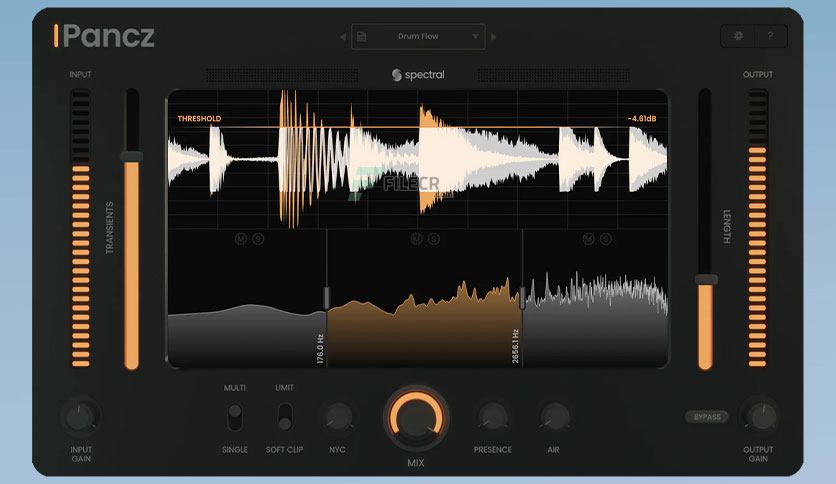This screenshot has width=836, height=484.
Task: Go to the next preset arrow
Action: pyautogui.click(x=494, y=37)
